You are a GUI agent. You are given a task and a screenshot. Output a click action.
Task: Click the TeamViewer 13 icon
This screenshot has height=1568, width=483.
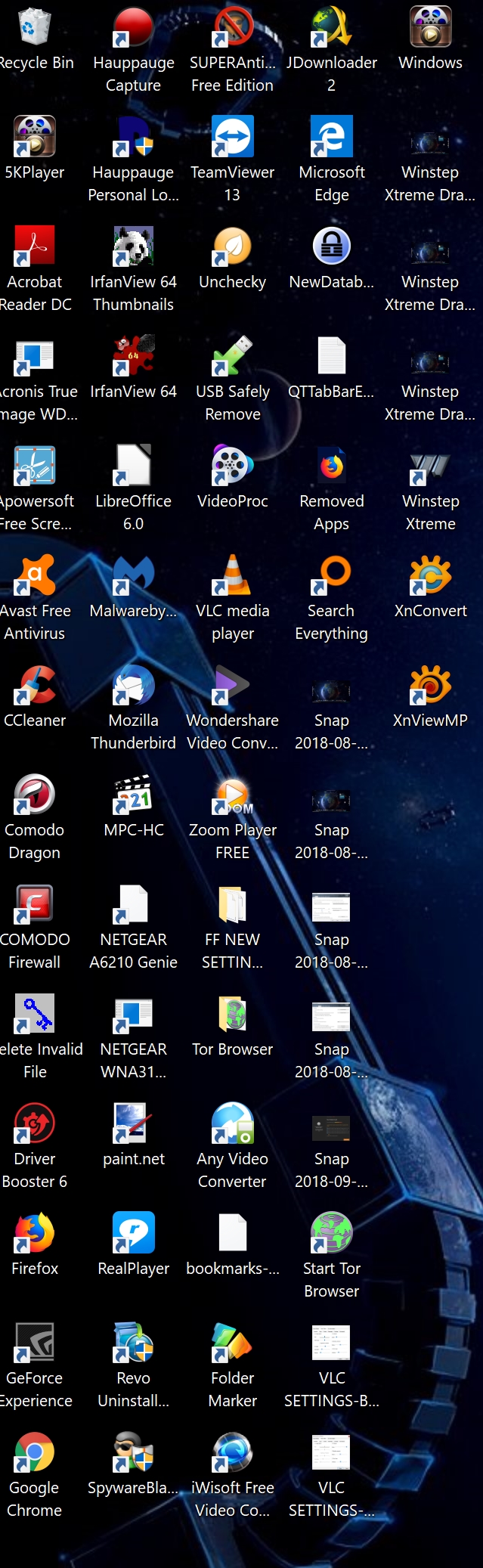point(232,138)
